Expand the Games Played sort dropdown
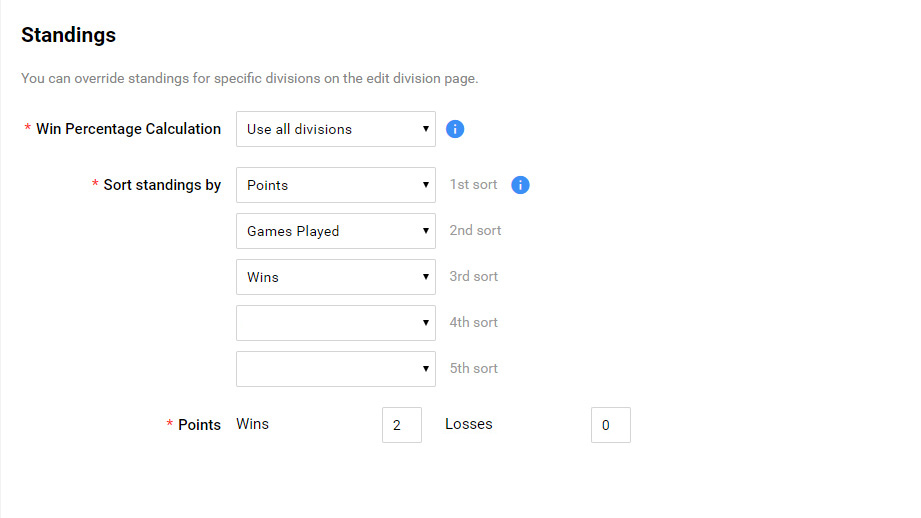 [336, 231]
